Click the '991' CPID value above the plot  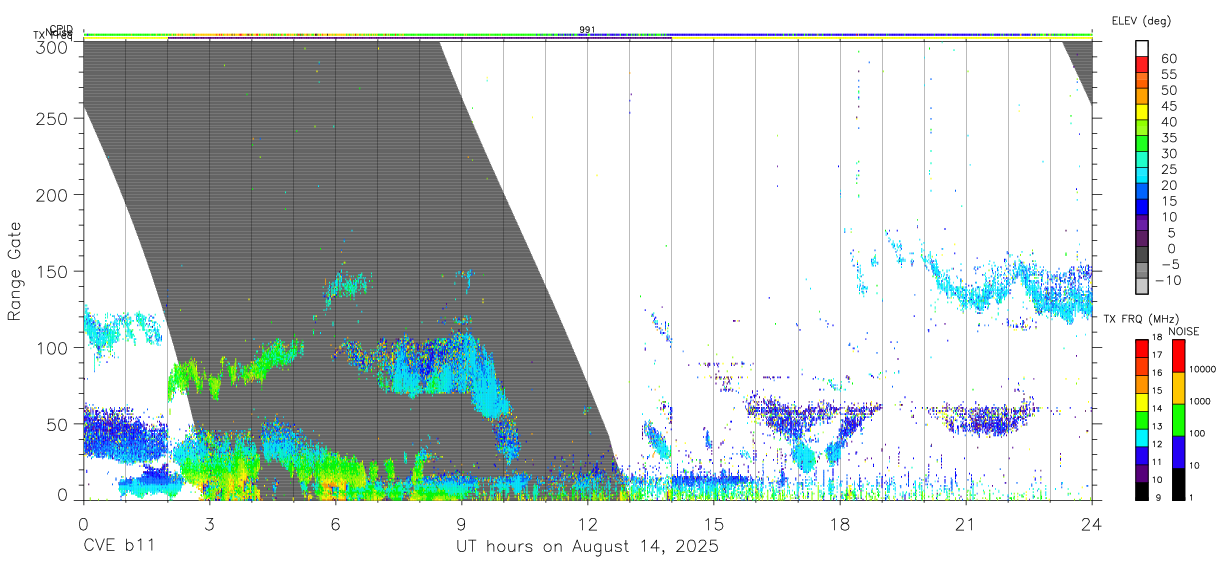[x=587, y=30]
